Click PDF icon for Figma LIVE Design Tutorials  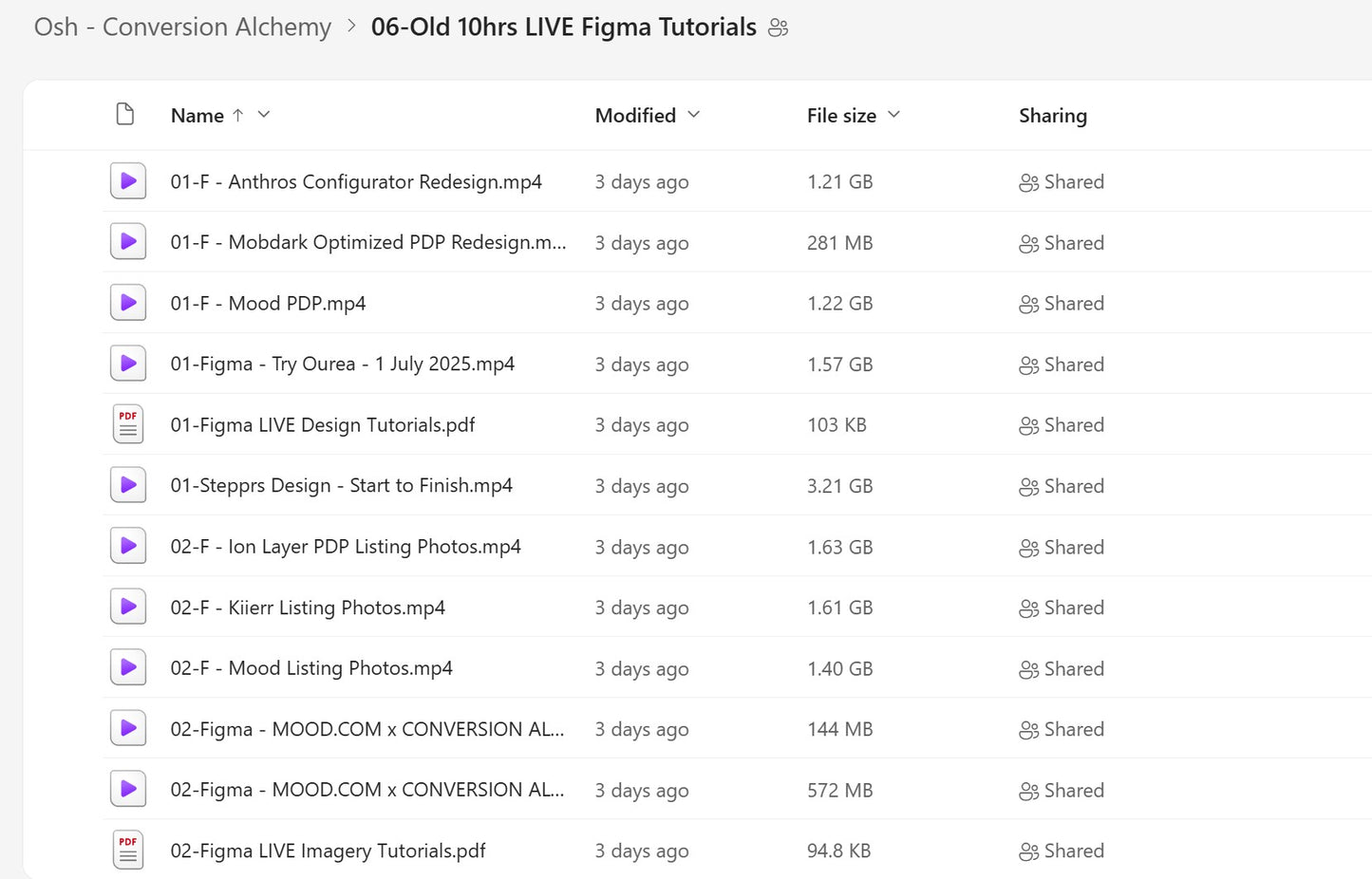(x=128, y=424)
